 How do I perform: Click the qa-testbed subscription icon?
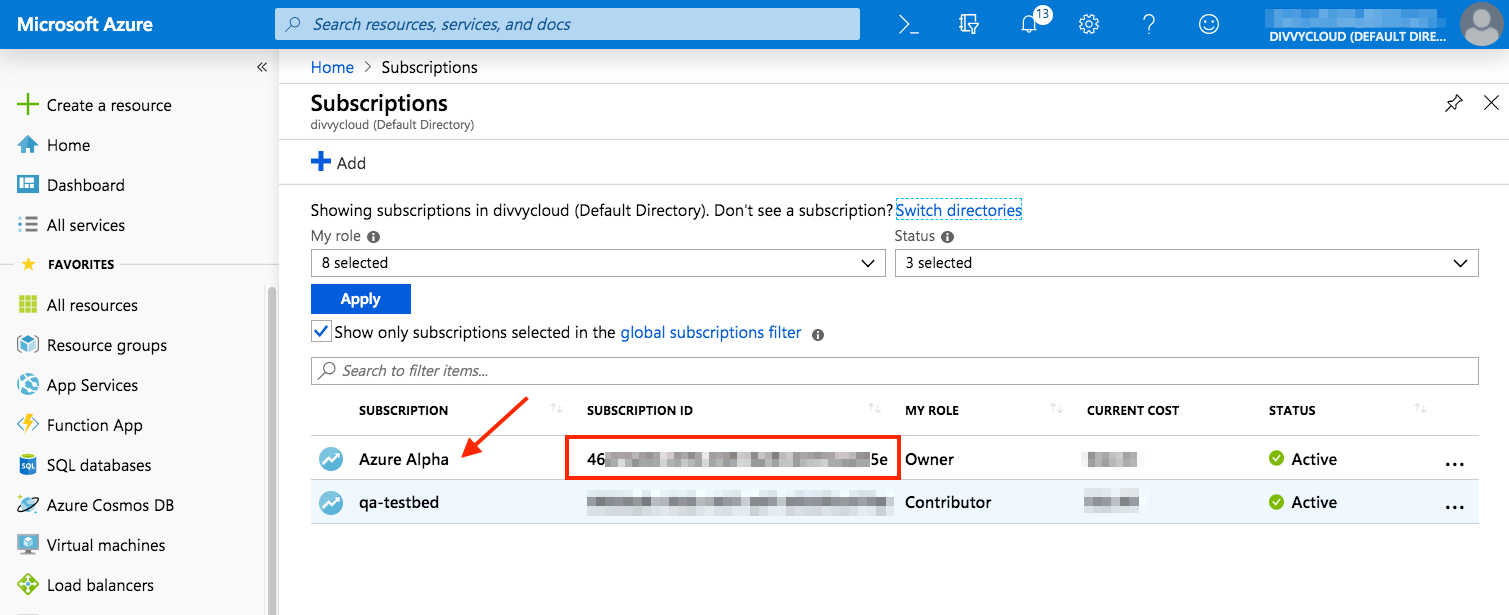pos(331,502)
